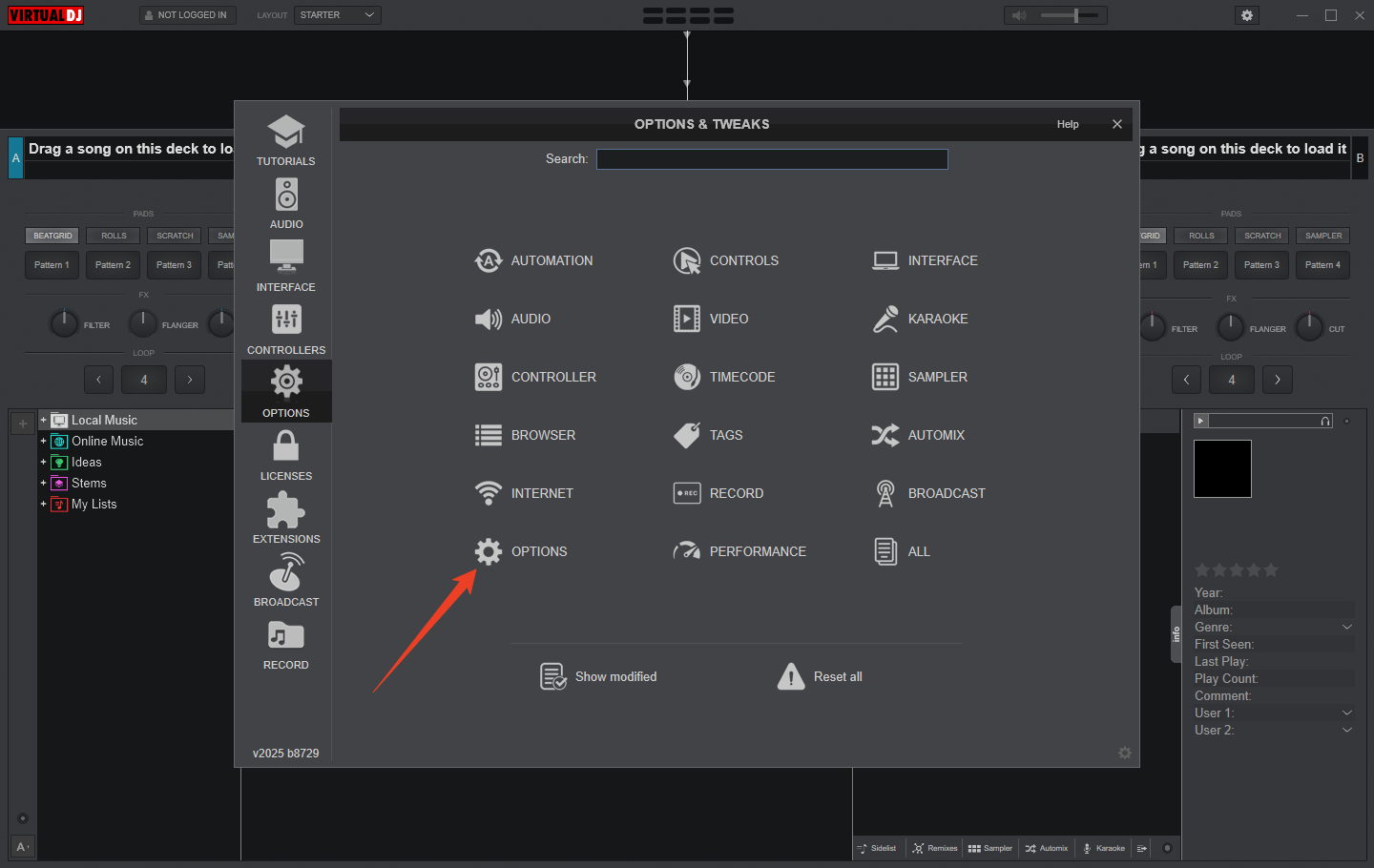This screenshot has height=868, width=1374.
Task: Trigger Pattern 2 pad on deck A
Action: pyautogui.click(x=114, y=265)
